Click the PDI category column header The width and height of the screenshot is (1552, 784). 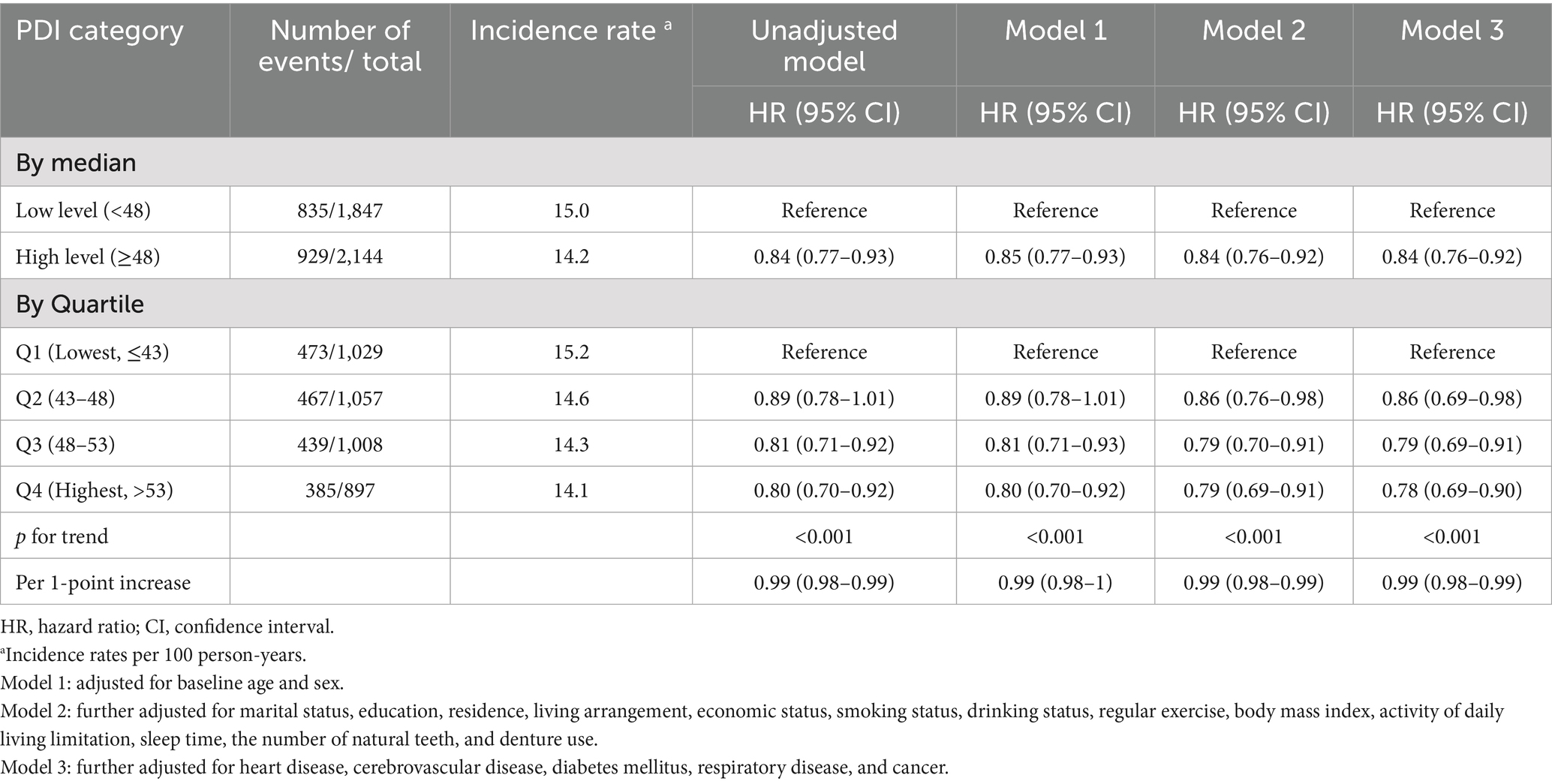(x=100, y=31)
